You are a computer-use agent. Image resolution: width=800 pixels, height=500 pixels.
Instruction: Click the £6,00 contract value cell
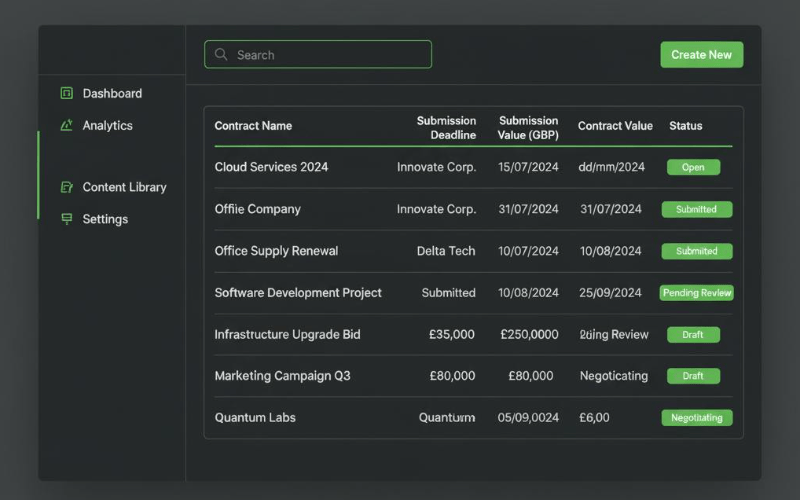(594, 418)
